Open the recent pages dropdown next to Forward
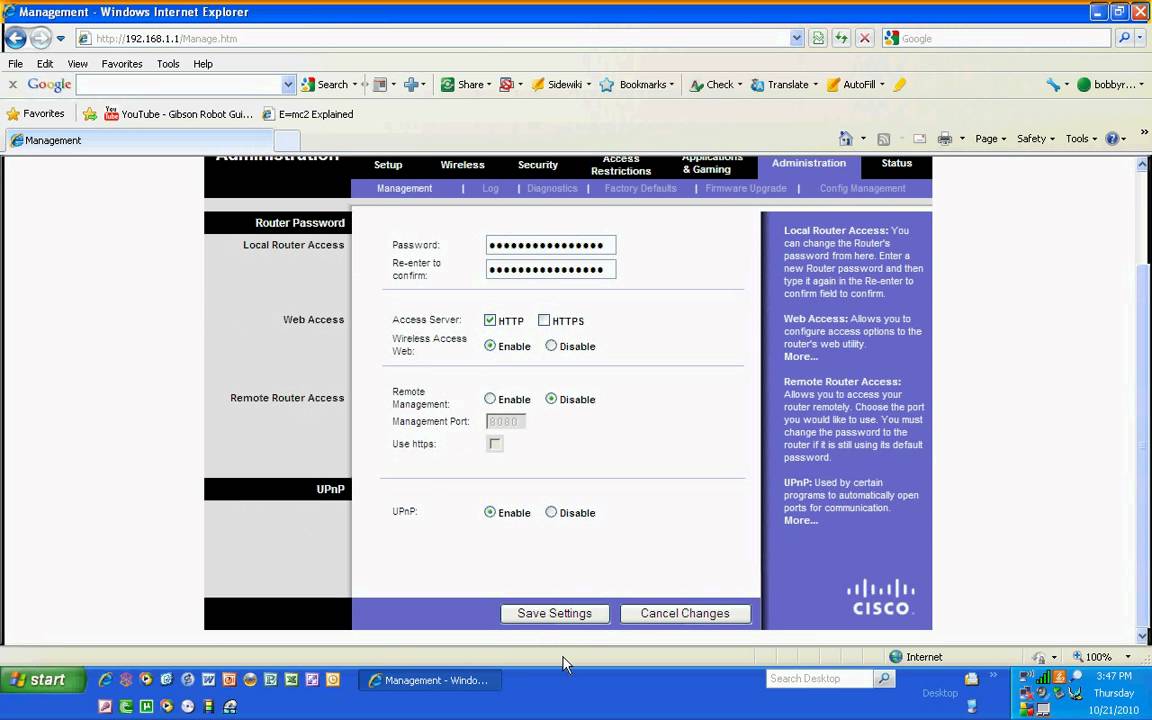This screenshot has height=720, width=1152. point(61,38)
